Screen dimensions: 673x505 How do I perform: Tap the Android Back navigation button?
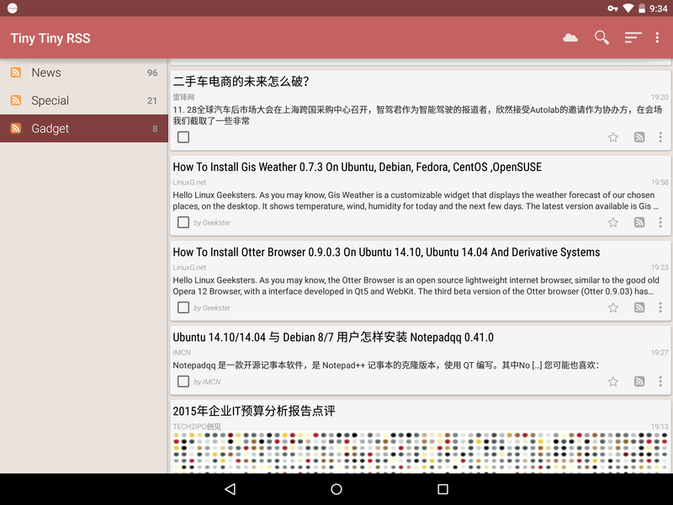tap(230, 489)
